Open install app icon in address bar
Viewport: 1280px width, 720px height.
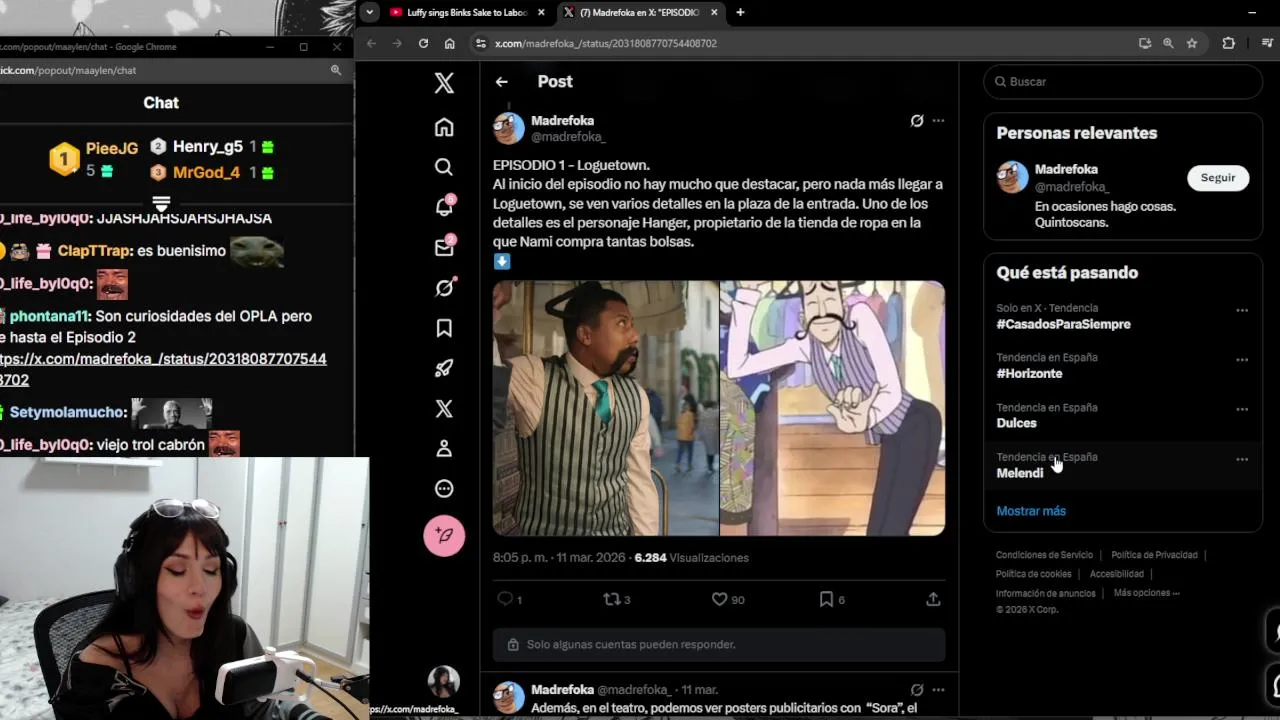1145,43
